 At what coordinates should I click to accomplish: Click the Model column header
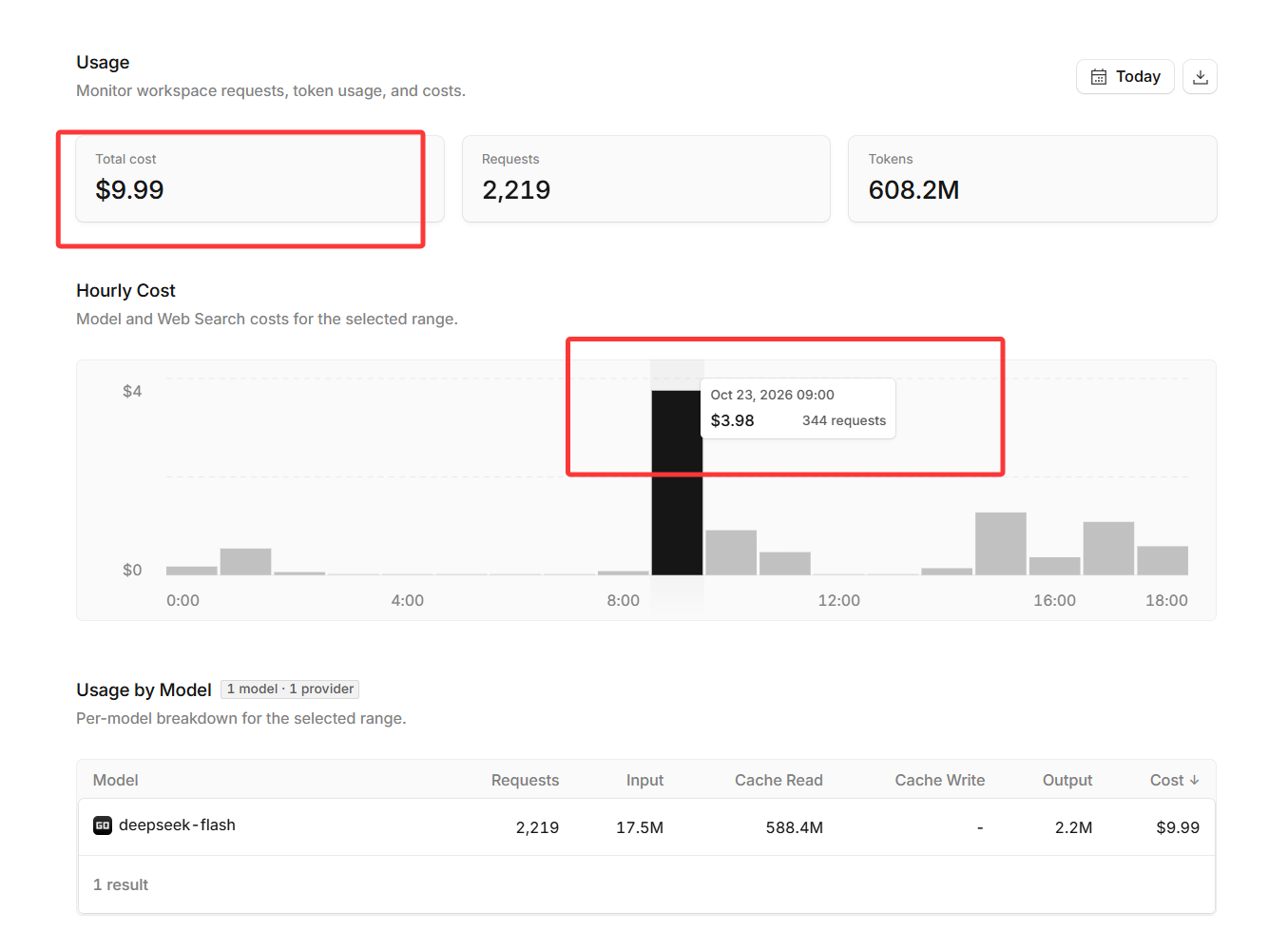click(116, 780)
